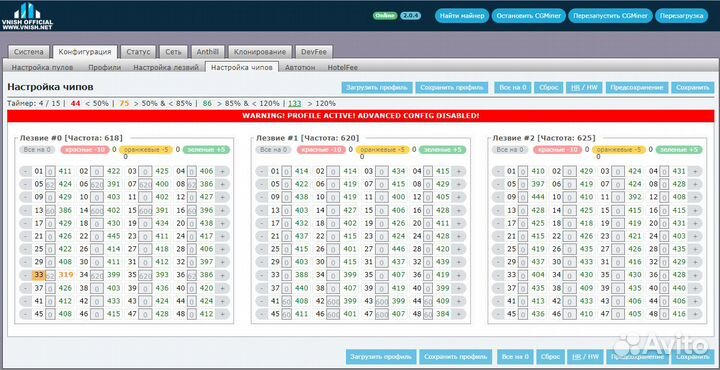The image size is (720, 370).
Task: Click Все на 0 in Лезвие #1
Action: pyautogui.click(x=274, y=150)
